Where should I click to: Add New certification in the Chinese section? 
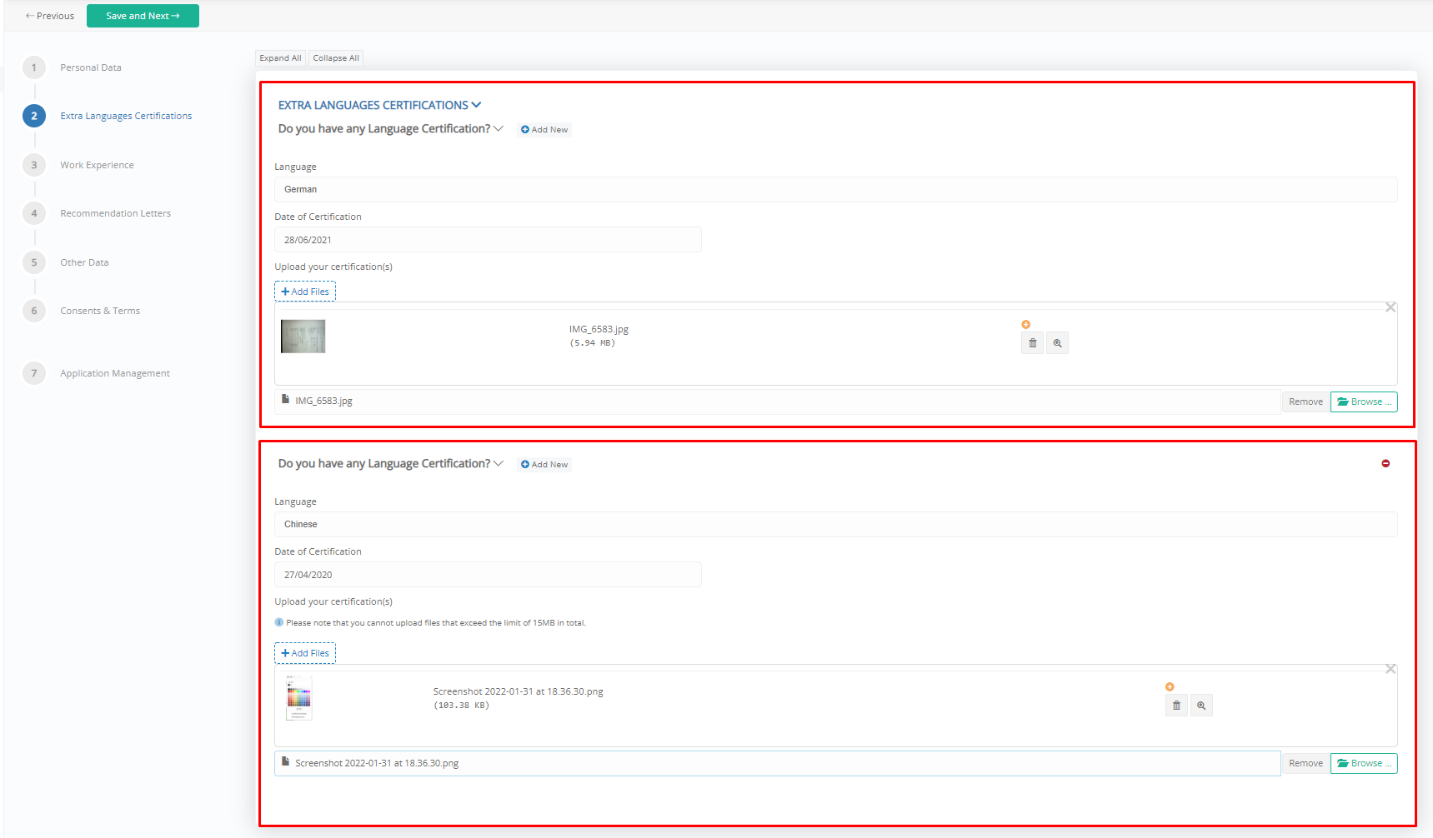point(545,465)
